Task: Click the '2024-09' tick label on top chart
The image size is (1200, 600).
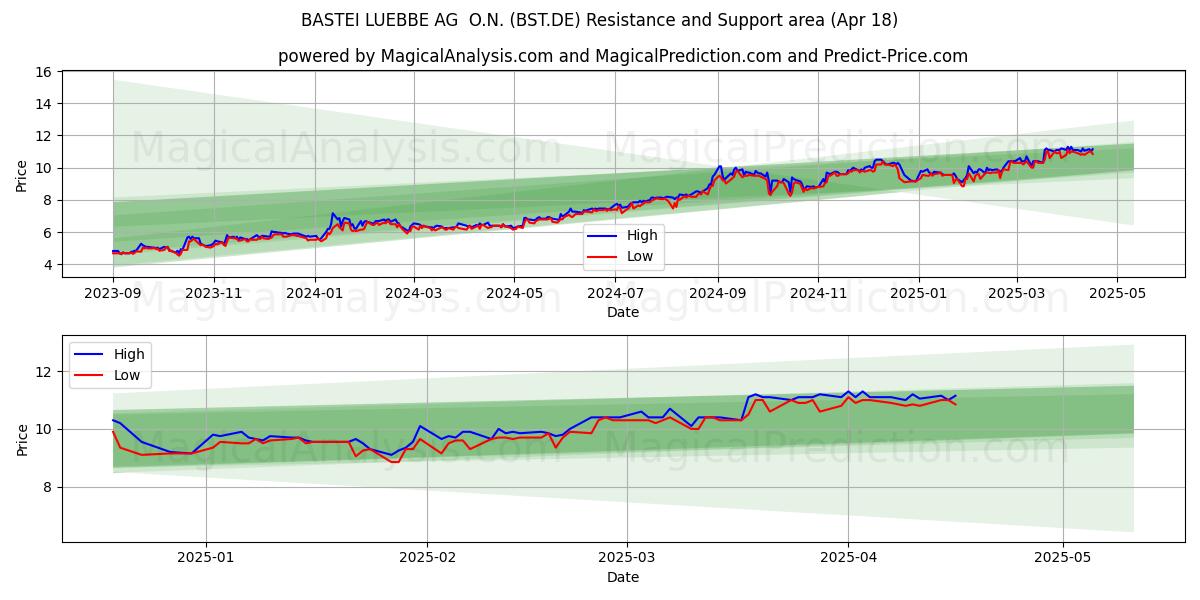Action: click(x=718, y=294)
